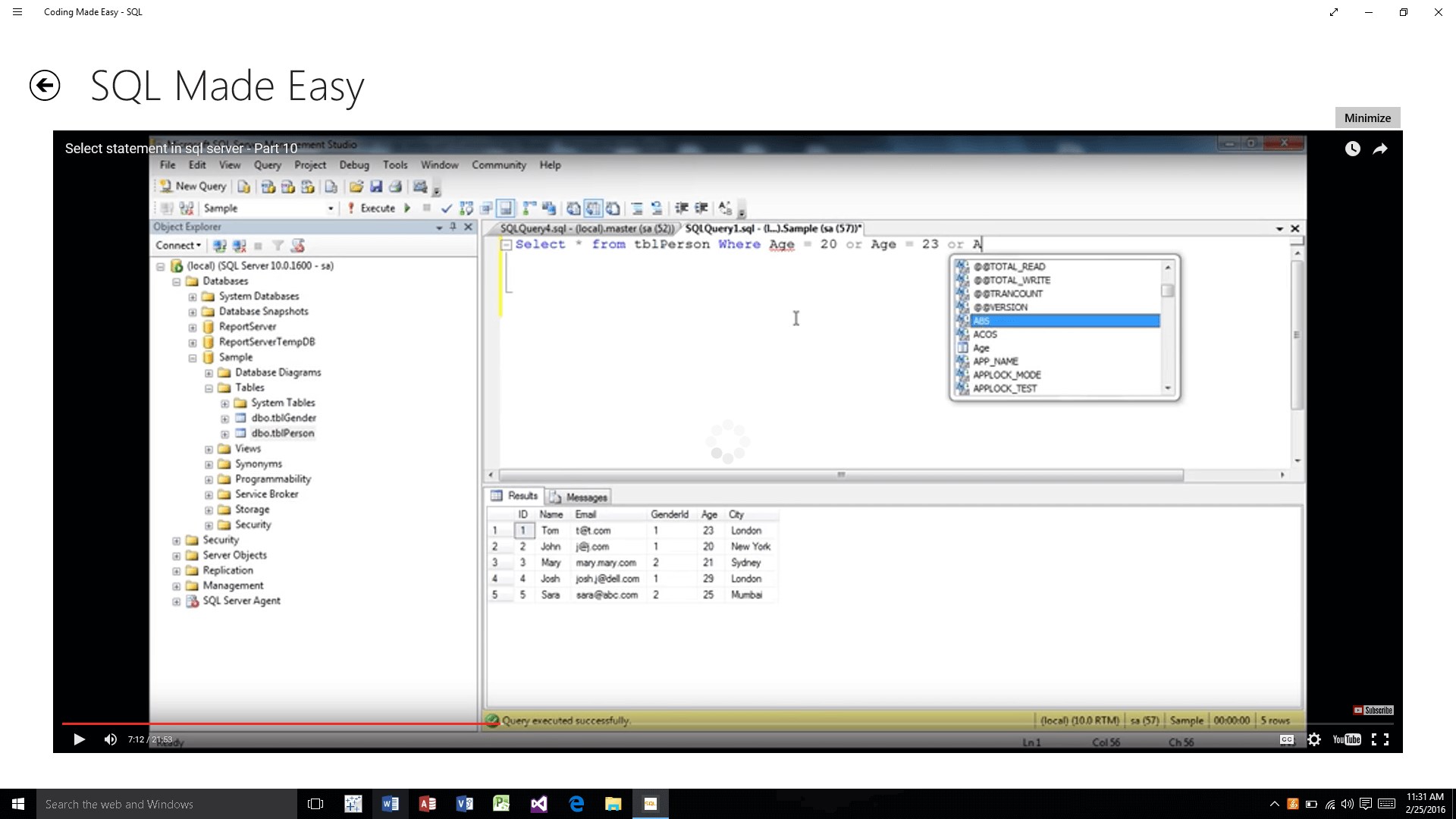
Task: Click the Minimize button above the video
Action: (1367, 118)
